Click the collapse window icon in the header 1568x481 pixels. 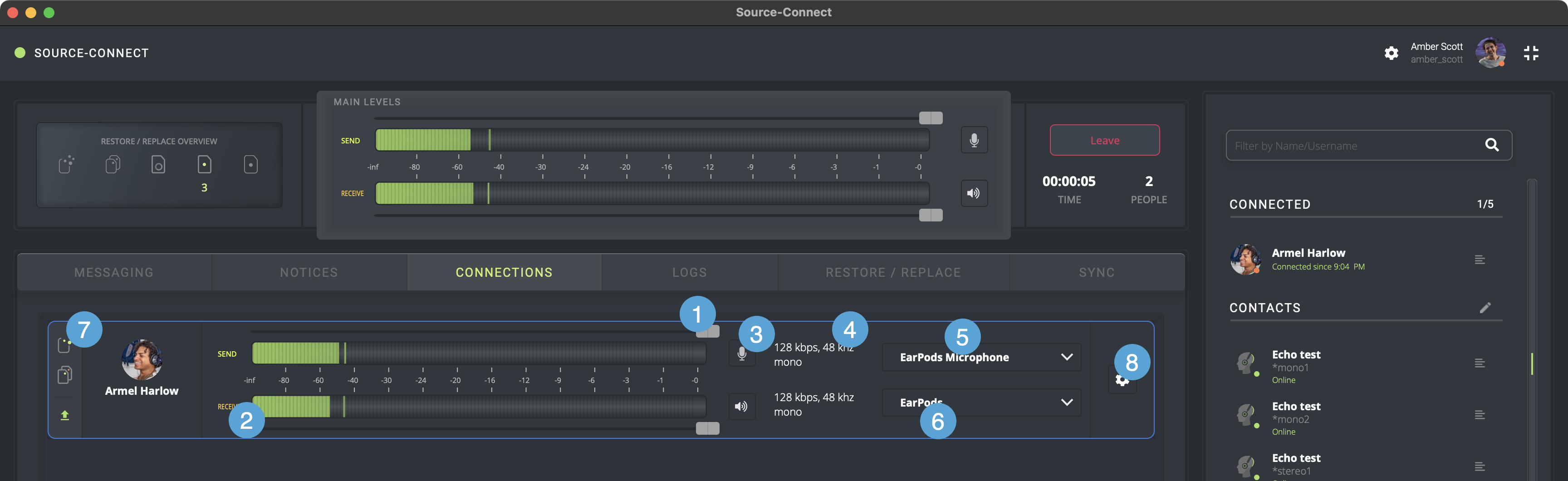1531,53
